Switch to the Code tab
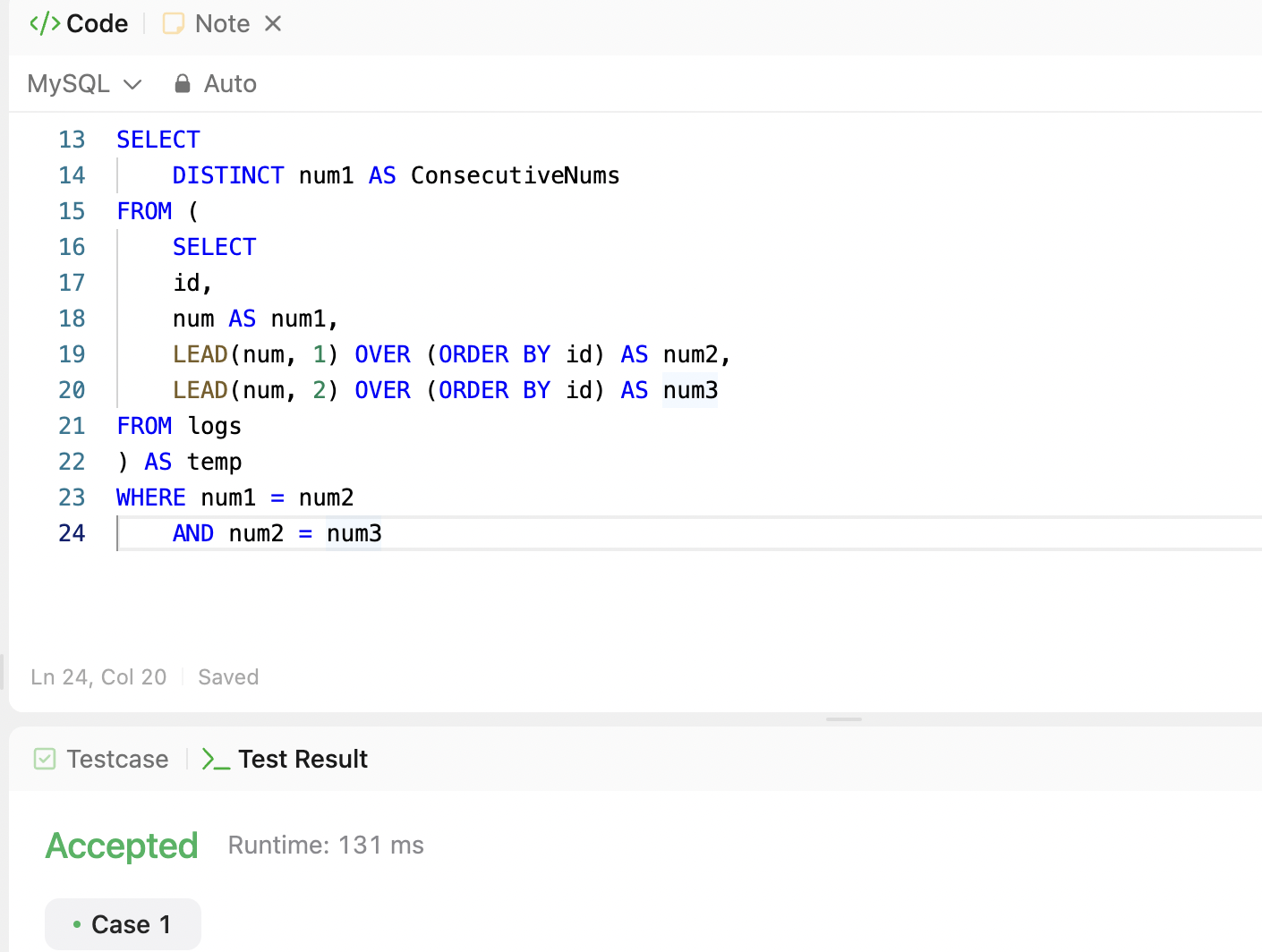Image resolution: width=1262 pixels, height=952 pixels. pyautogui.click(x=79, y=23)
